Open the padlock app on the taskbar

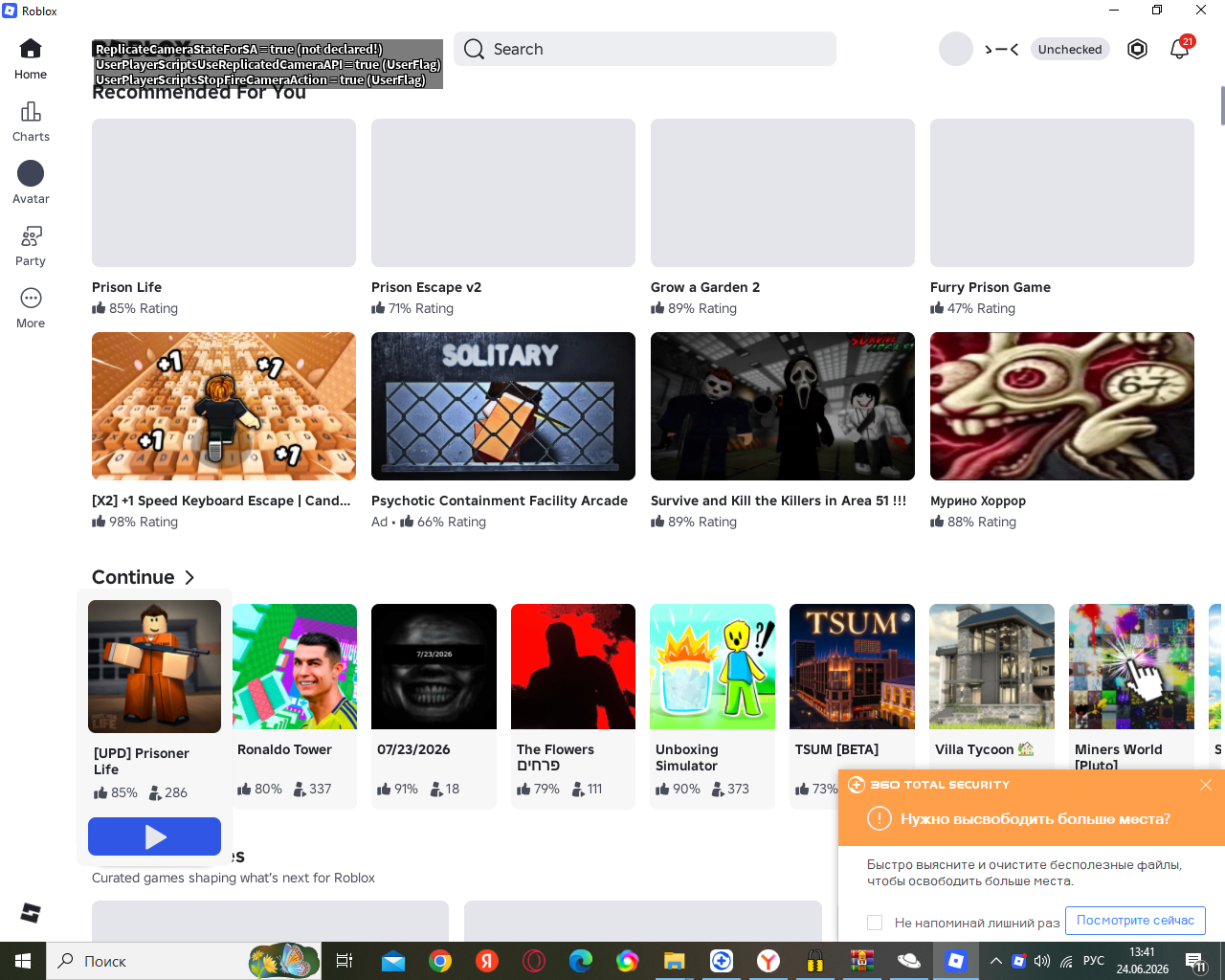click(815, 961)
